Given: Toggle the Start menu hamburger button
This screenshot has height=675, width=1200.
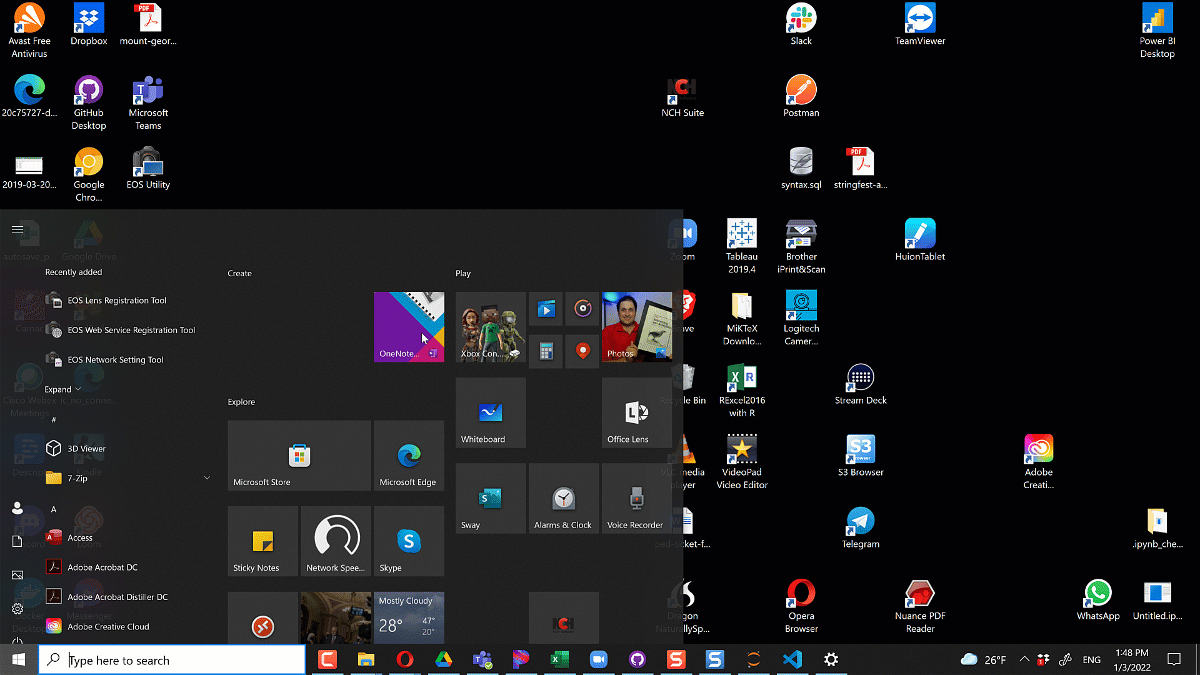Looking at the screenshot, I should [x=17, y=229].
